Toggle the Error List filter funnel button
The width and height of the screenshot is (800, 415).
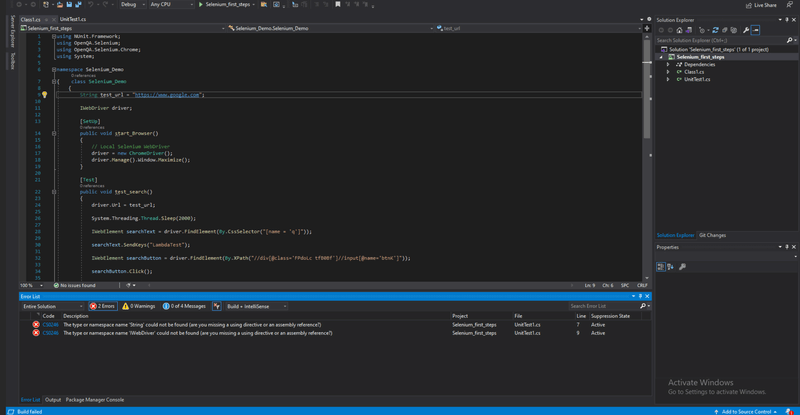point(217,306)
